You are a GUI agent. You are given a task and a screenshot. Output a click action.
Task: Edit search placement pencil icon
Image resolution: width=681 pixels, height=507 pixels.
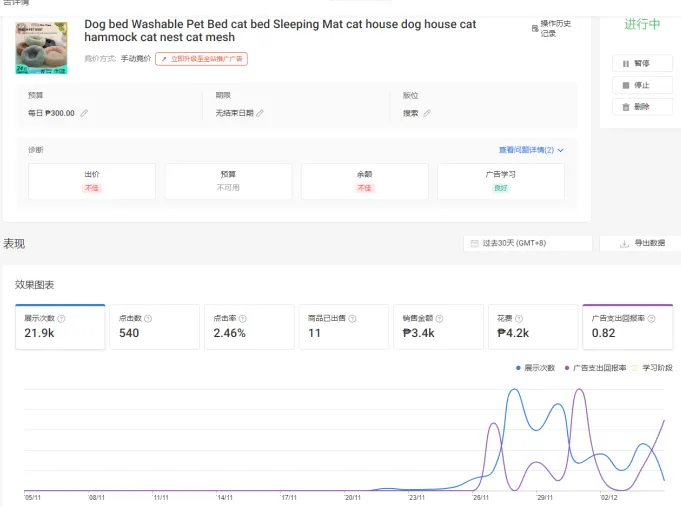tap(427, 113)
